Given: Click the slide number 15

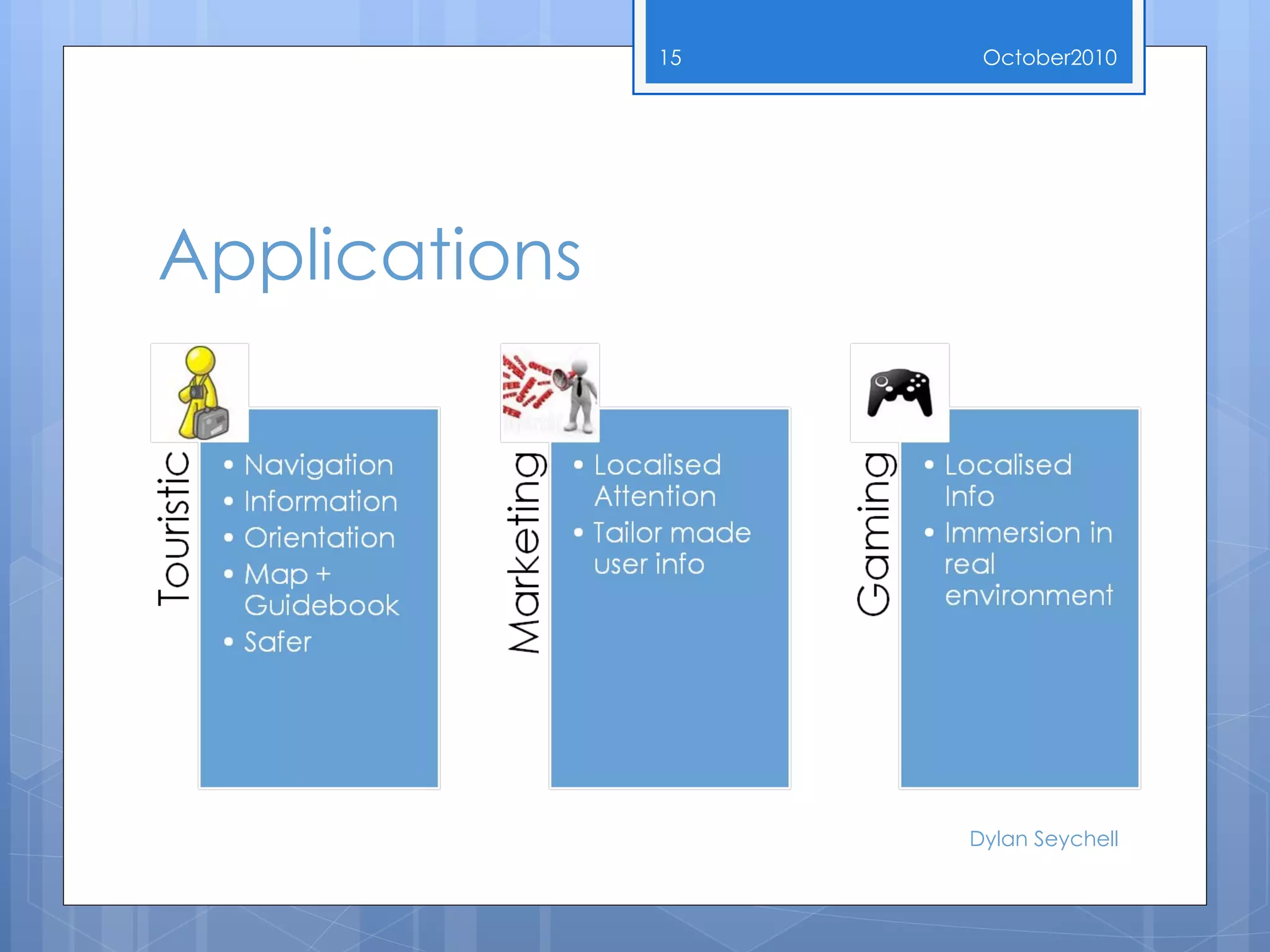Looking at the screenshot, I should [x=670, y=58].
